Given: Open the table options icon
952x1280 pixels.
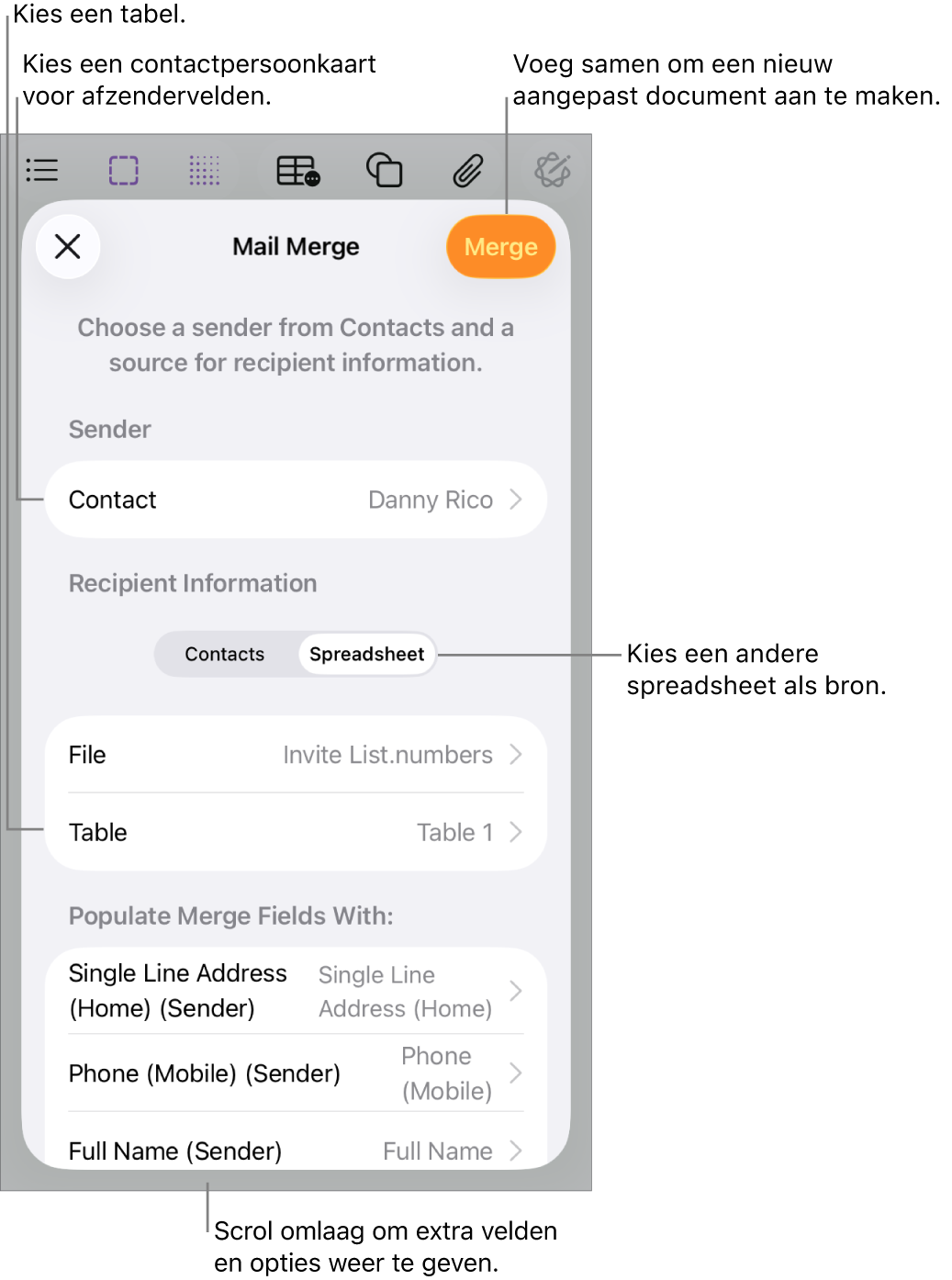Looking at the screenshot, I should pyautogui.click(x=298, y=171).
